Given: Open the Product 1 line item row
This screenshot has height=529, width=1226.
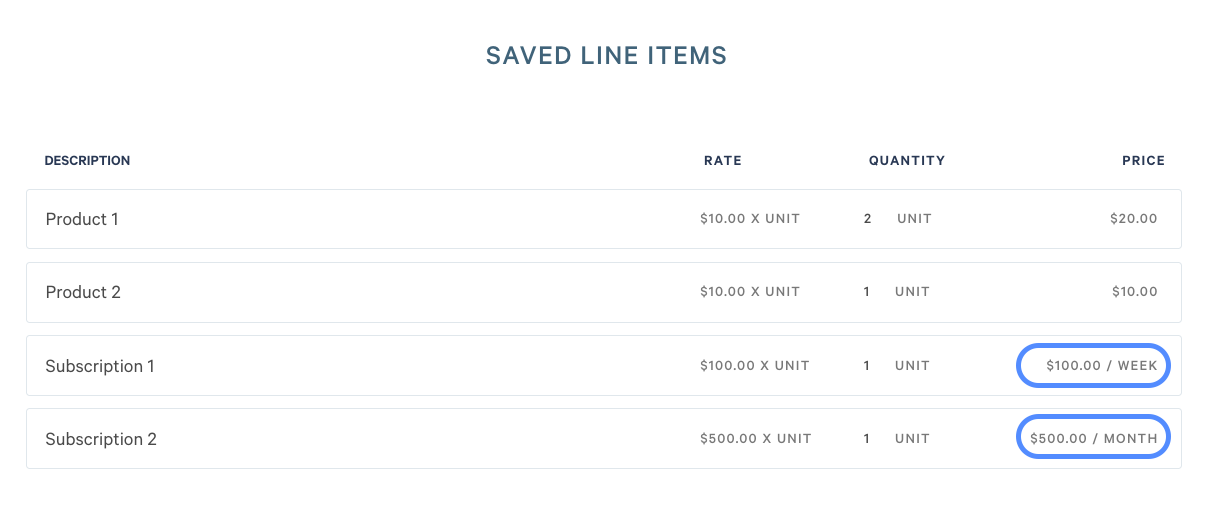Looking at the screenshot, I should (x=604, y=219).
